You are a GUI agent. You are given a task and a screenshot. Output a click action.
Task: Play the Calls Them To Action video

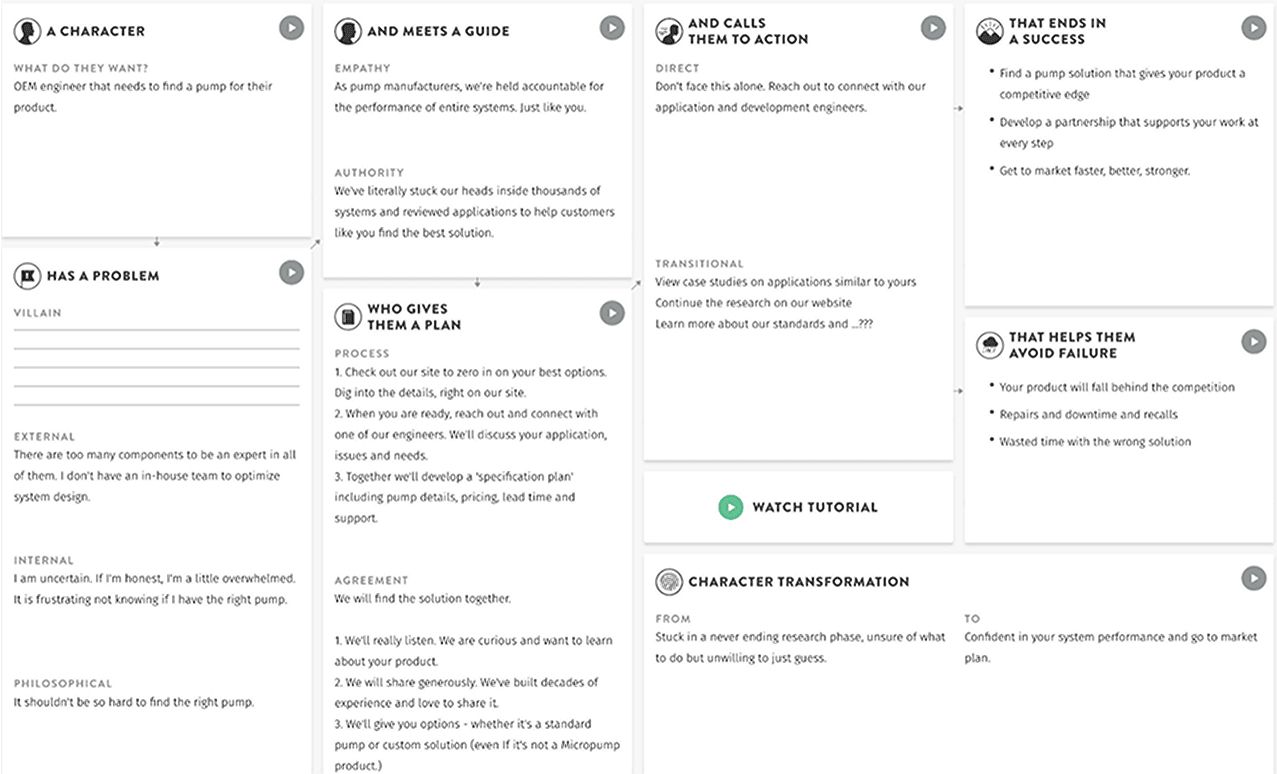click(x=933, y=28)
